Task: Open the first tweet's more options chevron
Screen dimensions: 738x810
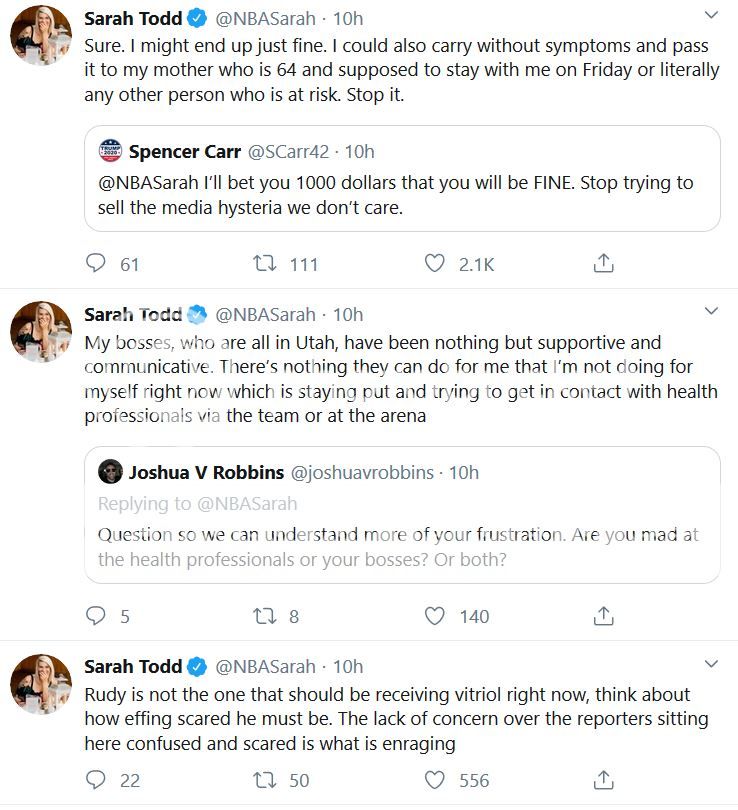Action: [711, 16]
